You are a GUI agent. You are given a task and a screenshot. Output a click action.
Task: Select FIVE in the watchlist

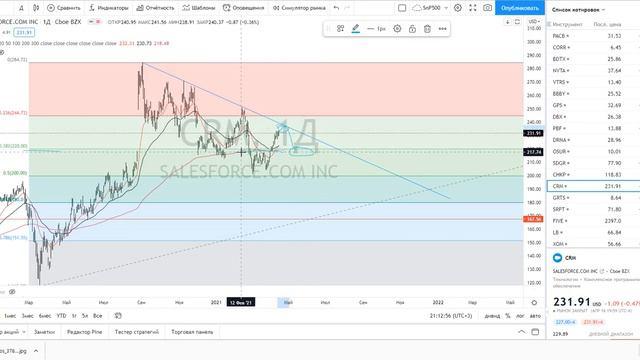[x=593, y=221]
